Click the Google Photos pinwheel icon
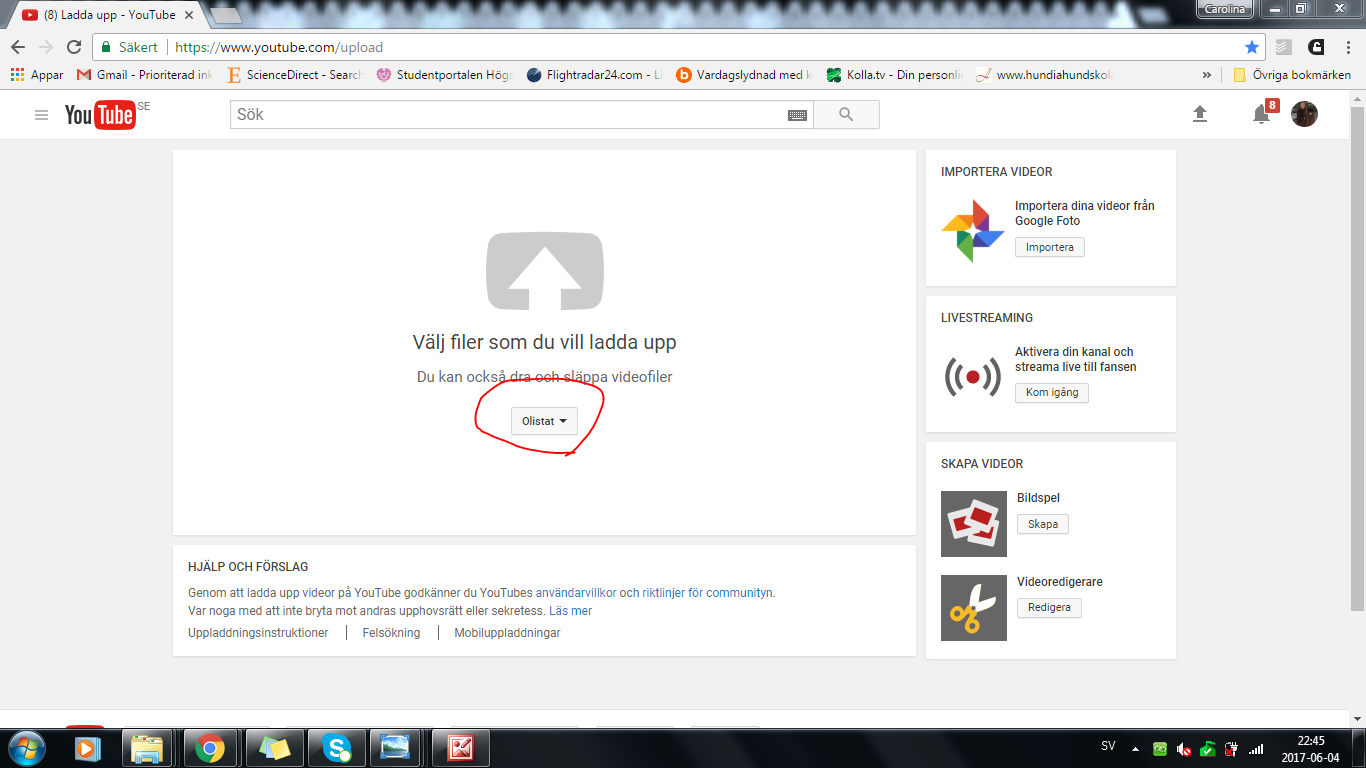 pyautogui.click(x=973, y=230)
